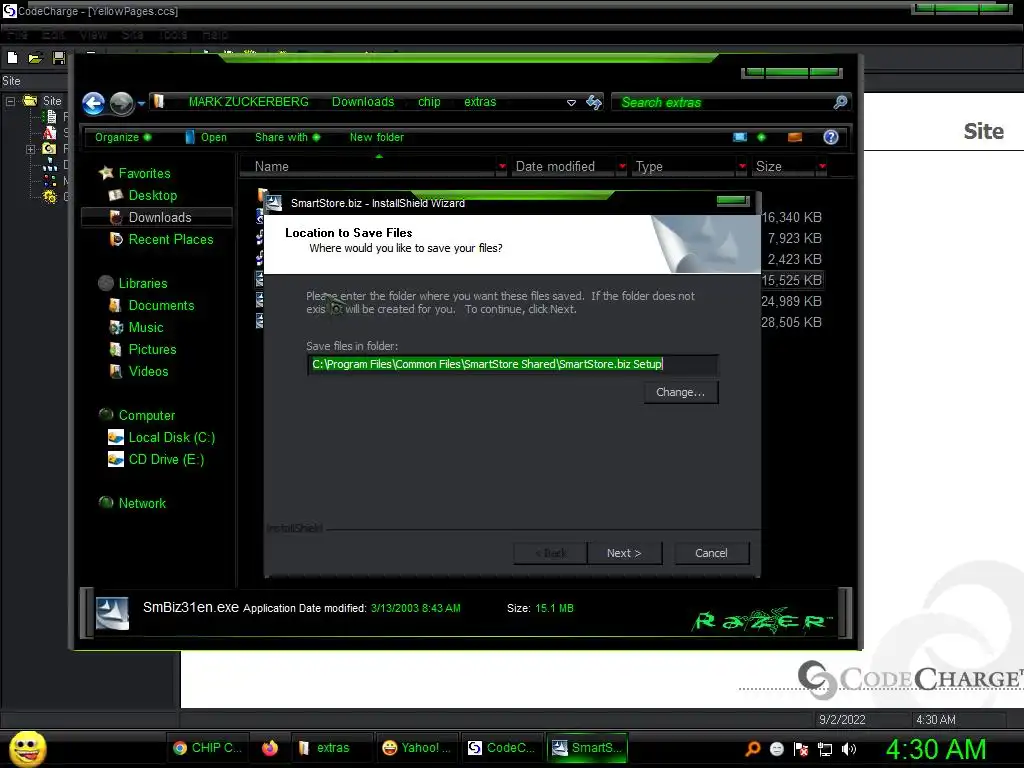Select Favorites in the navigation pane
Screen dimensions: 1024x768
coord(144,174)
